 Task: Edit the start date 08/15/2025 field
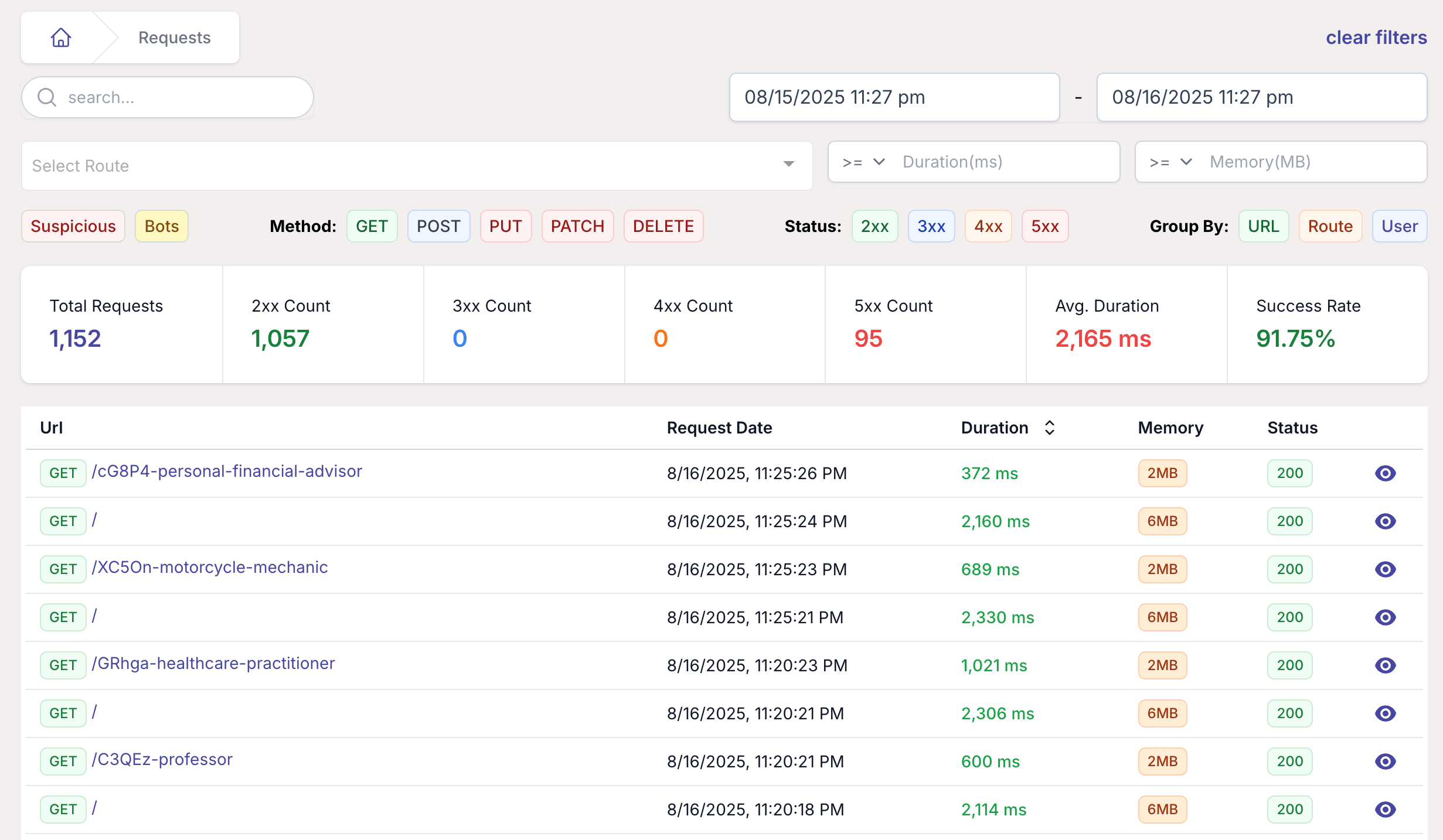(x=894, y=97)
